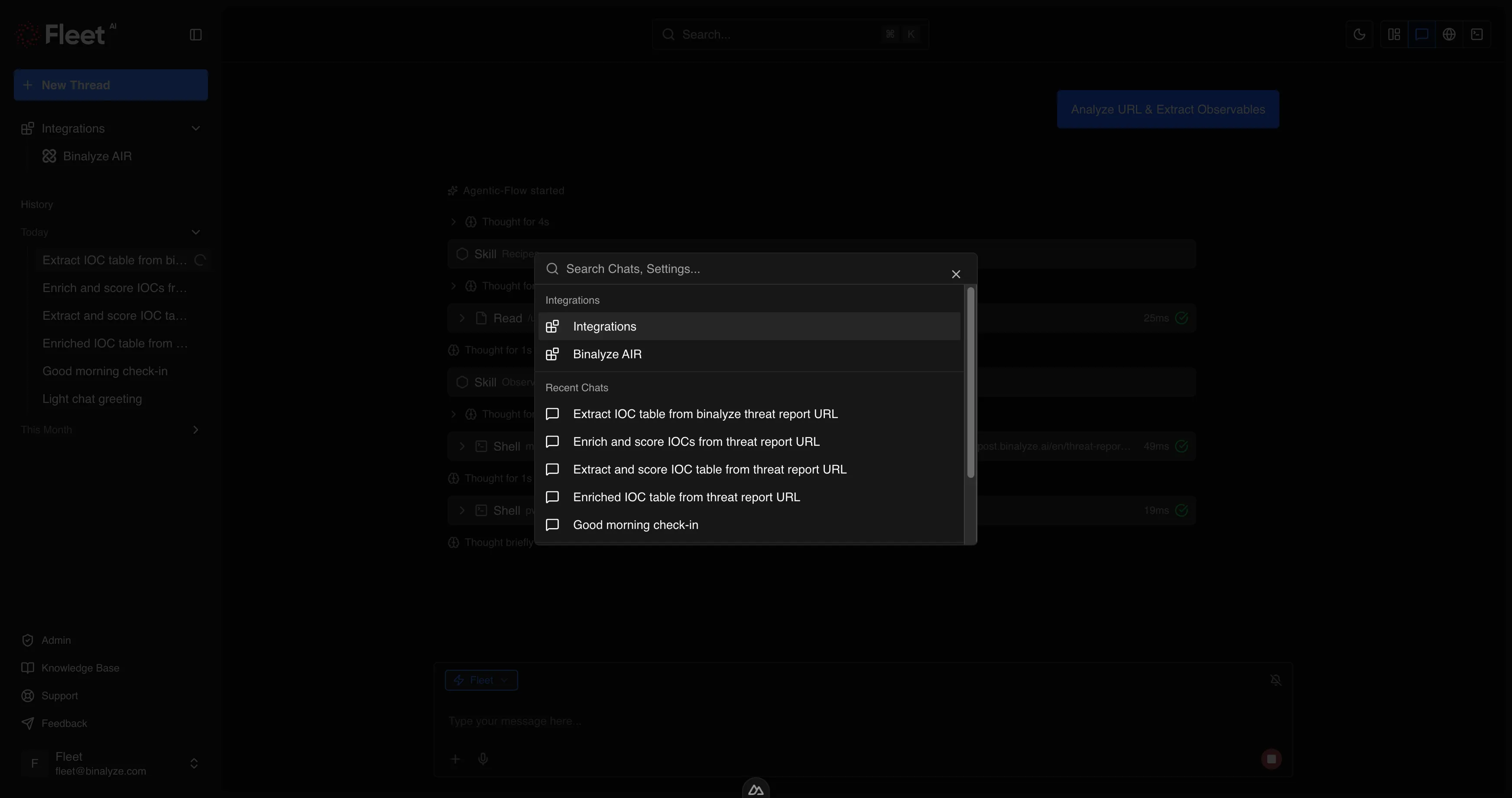The height and width of the screenshot is (798, 1512).
Task: Toggle dark mode with the moon icon
Action: point(1360,34)
